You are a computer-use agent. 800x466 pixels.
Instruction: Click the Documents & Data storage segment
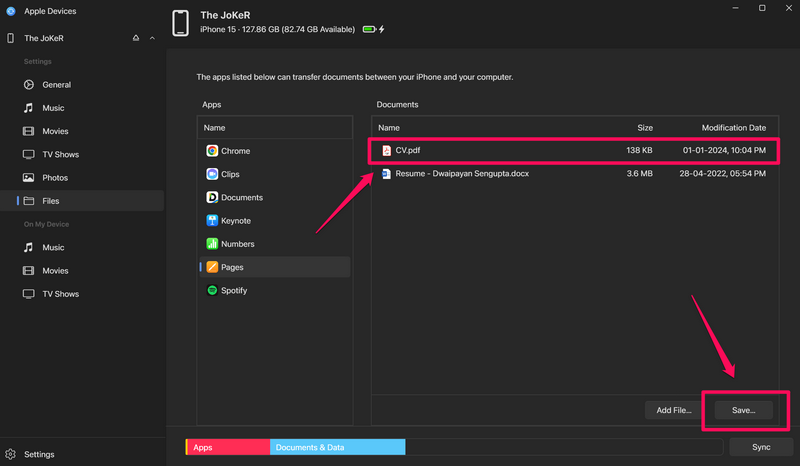pos(337,447)
